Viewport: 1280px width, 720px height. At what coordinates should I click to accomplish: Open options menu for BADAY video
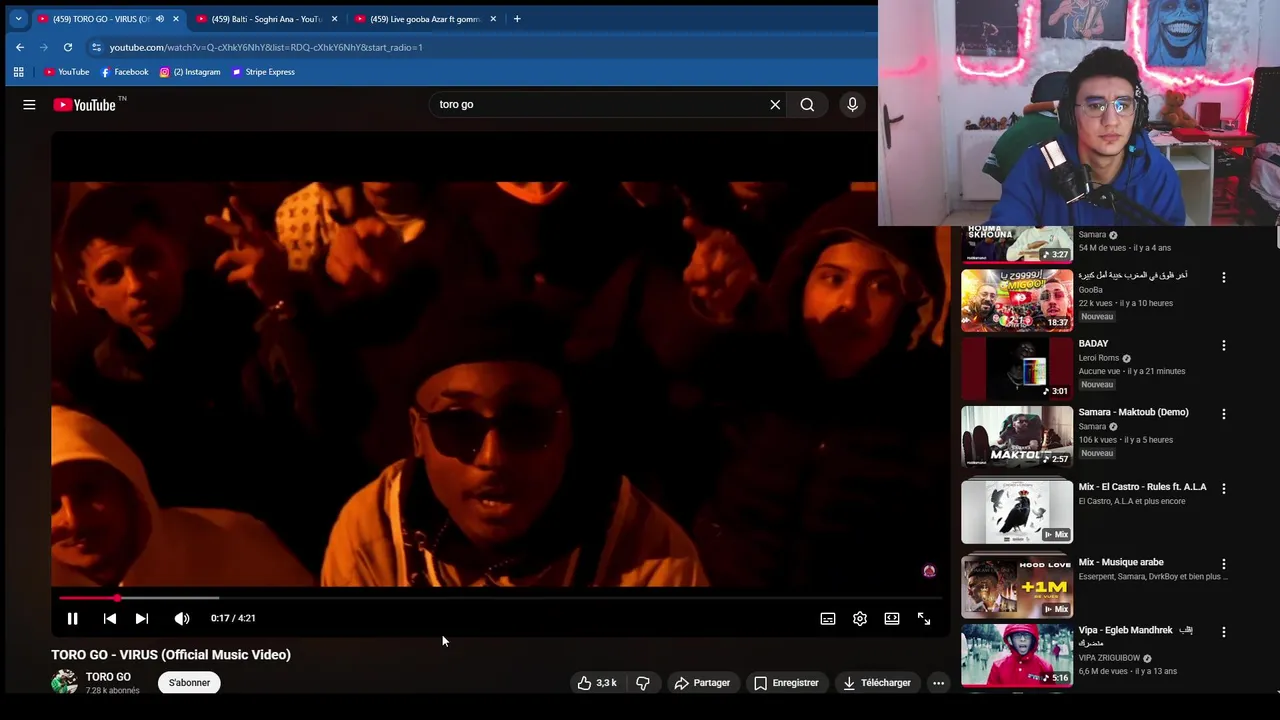(x=1223, y=345)
